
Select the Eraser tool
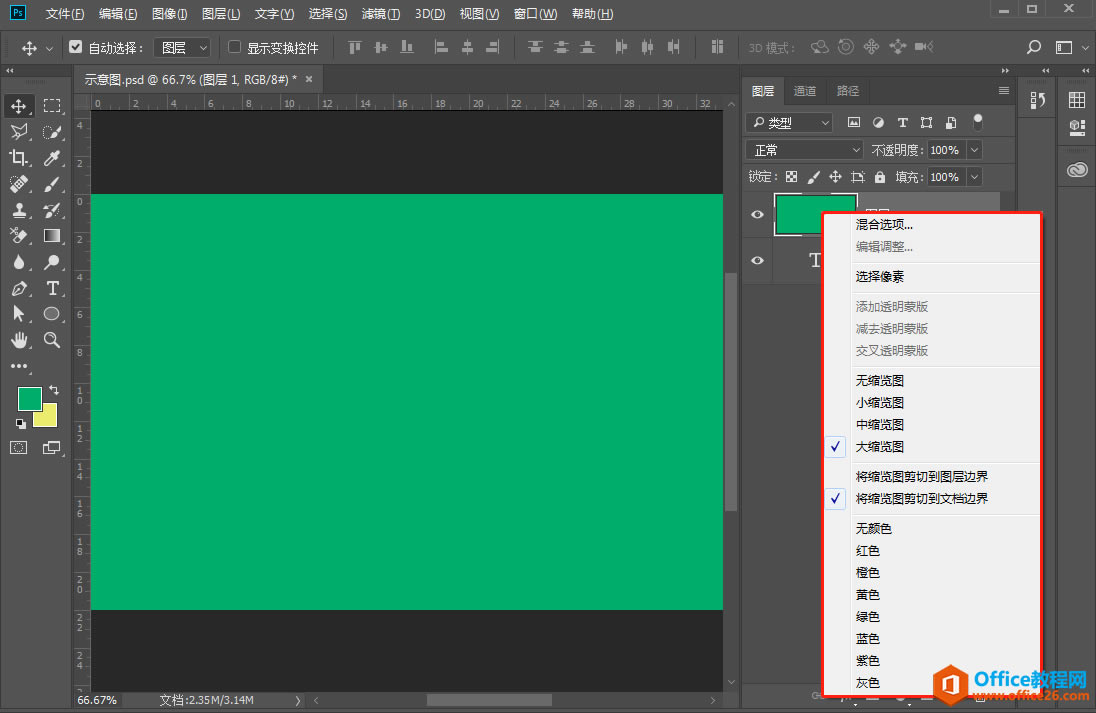click(x=19, y=236)
